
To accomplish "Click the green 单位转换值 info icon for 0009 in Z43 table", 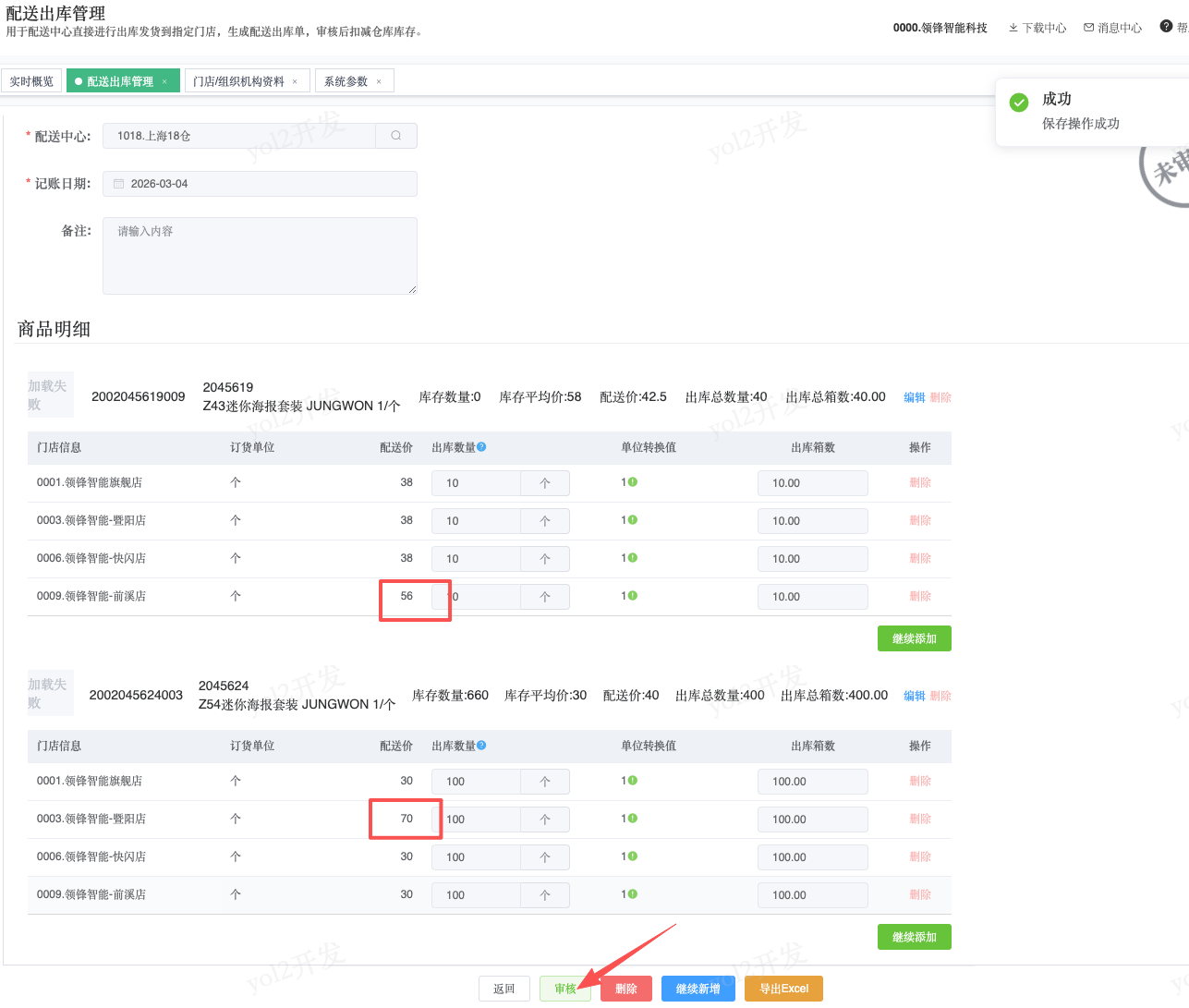I will click(633, 596).
